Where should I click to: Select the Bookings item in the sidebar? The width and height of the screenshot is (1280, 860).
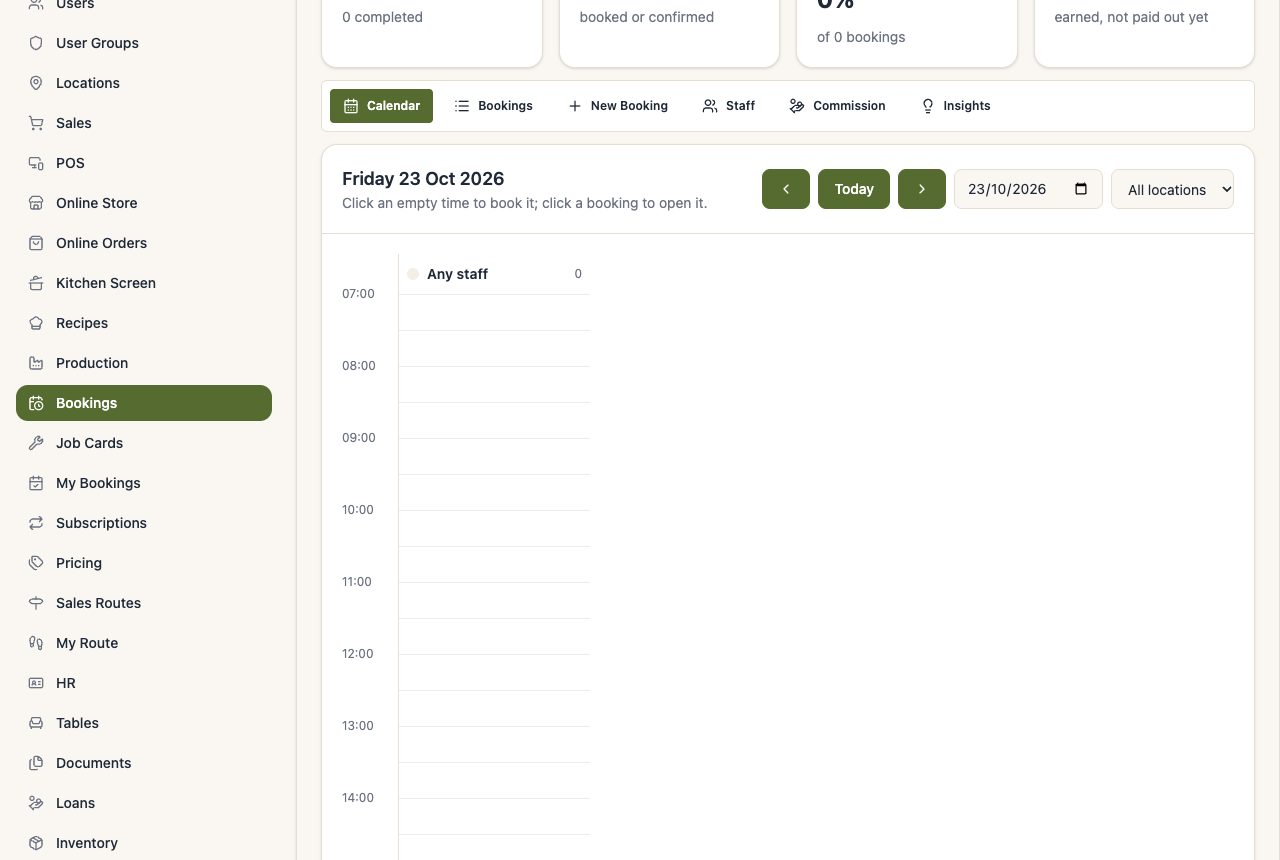(x=144, y=403)
